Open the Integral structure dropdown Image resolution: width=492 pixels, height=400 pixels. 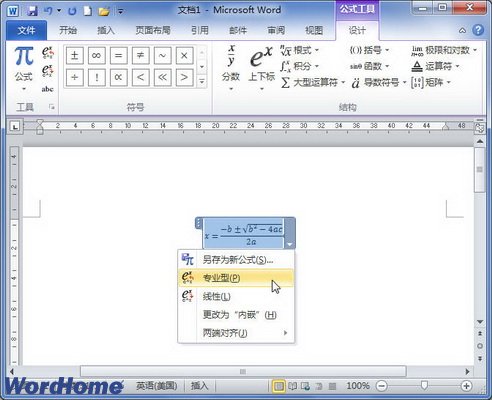pyautogui.click(x=299, y=66)
